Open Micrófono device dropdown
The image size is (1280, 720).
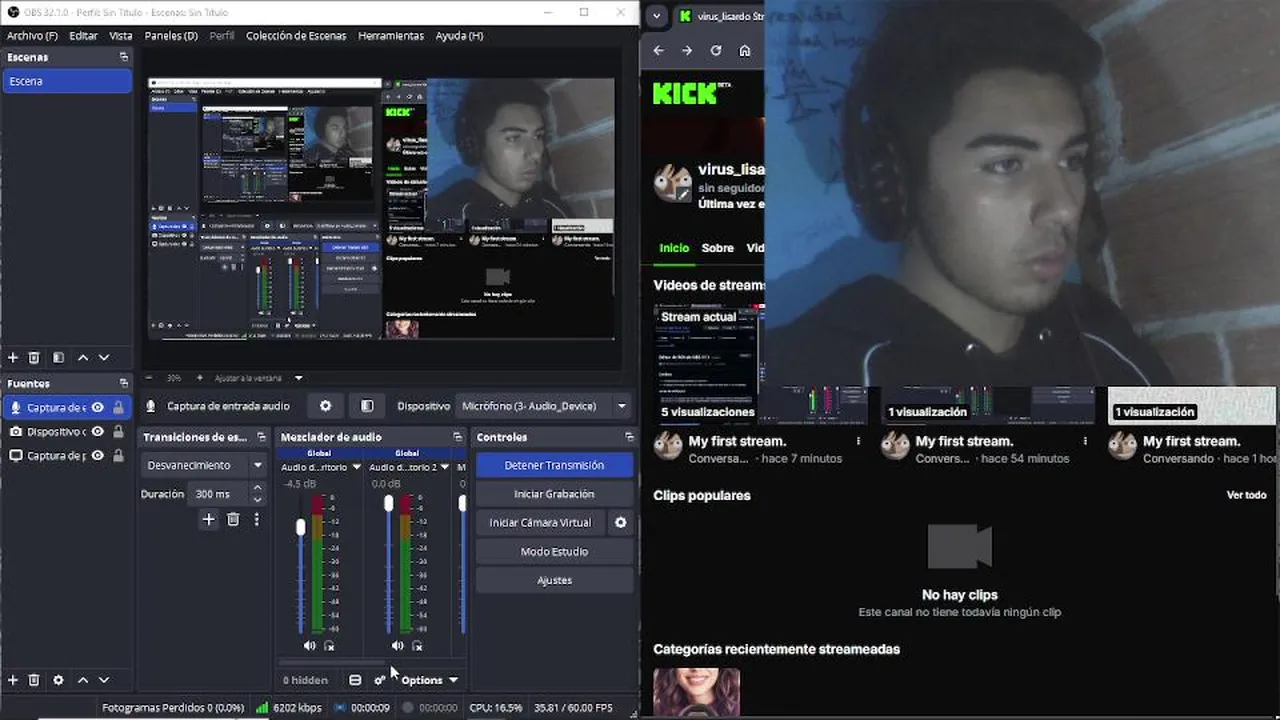tap(545, 406)
